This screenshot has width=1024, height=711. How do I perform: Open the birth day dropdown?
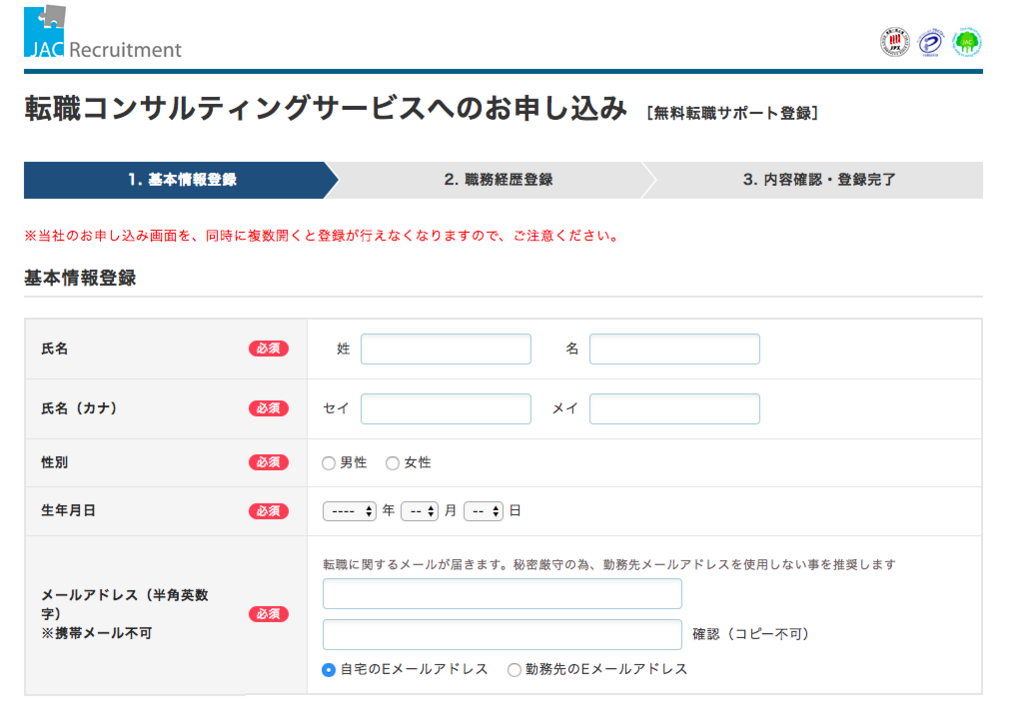(483, 511)
